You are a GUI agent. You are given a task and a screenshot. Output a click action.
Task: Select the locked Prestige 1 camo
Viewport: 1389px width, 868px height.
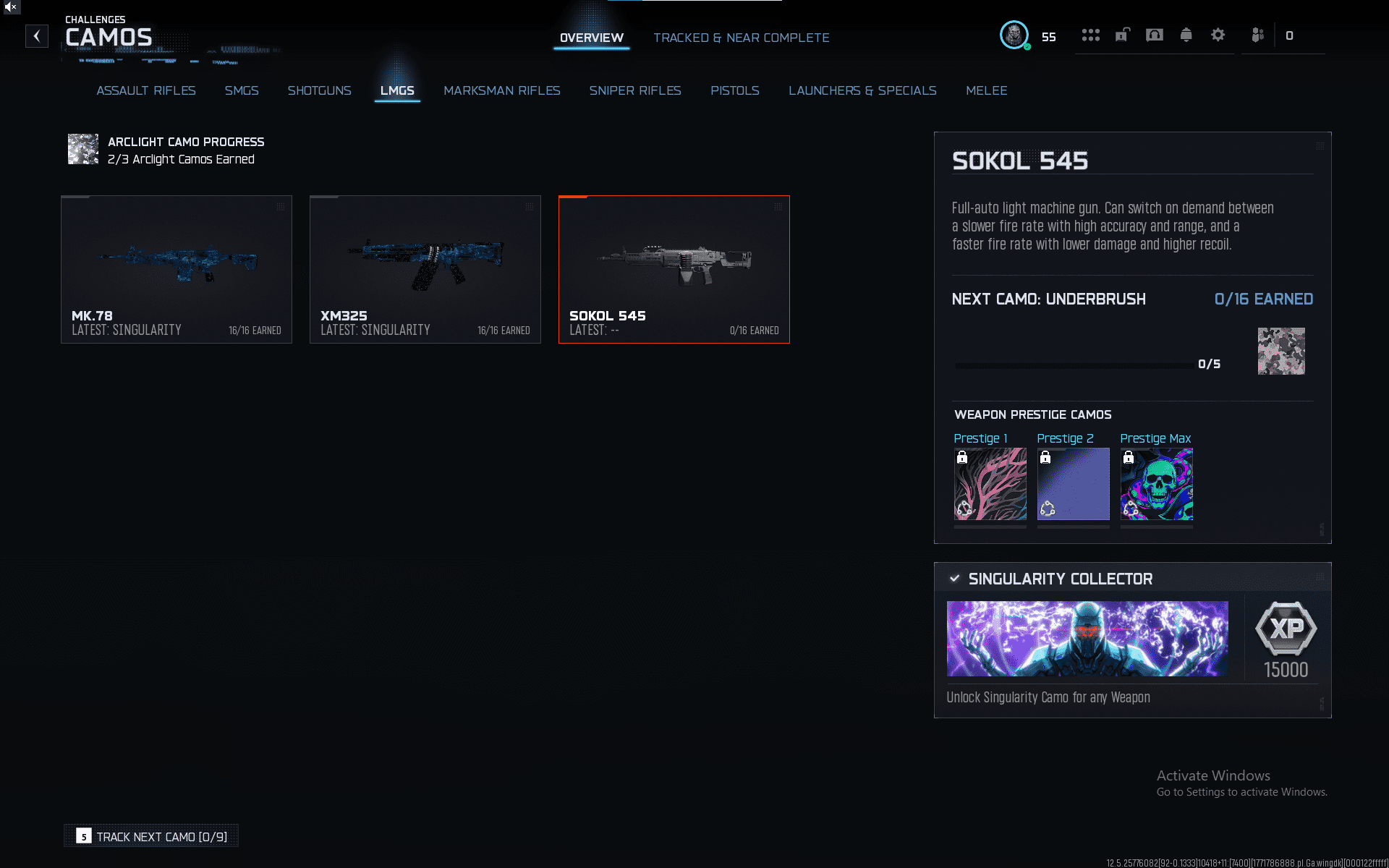pyautogui.click(x=990, y=484)
